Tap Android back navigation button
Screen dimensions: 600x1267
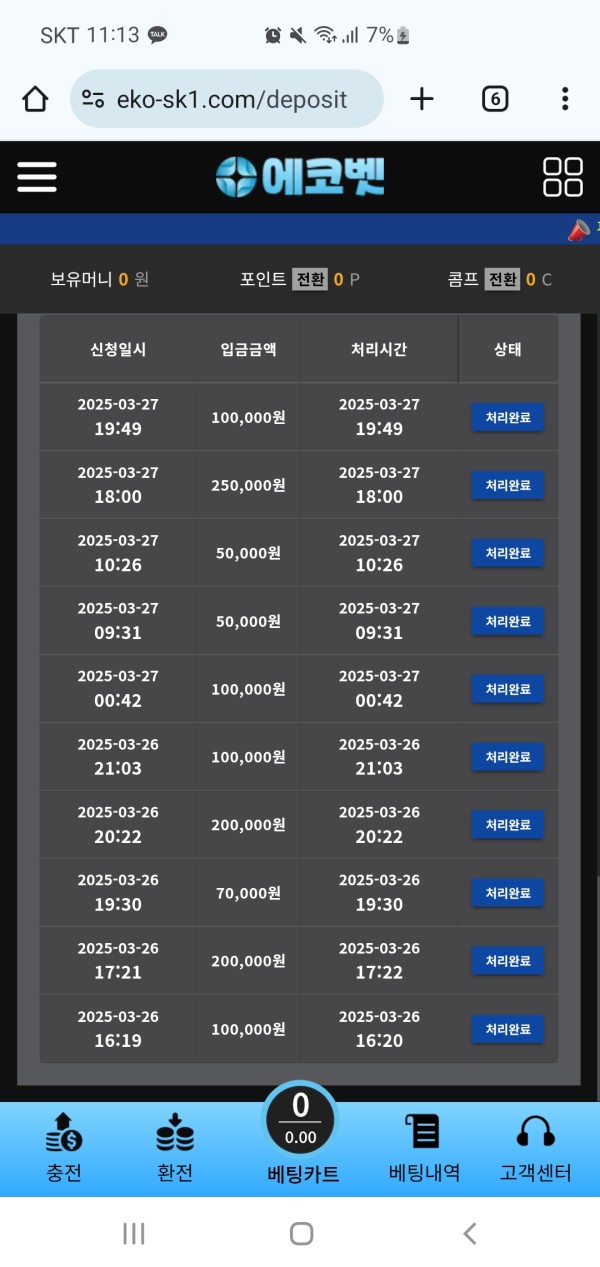click(470, 1234)
